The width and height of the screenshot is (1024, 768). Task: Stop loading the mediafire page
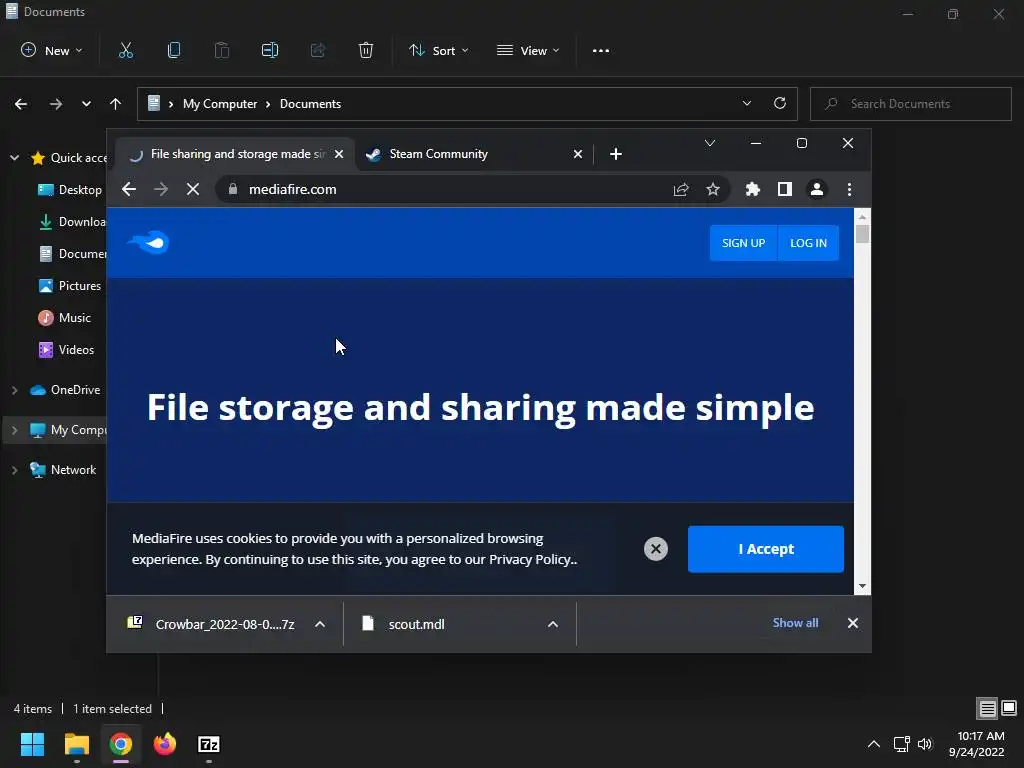(x=193, y=189)
